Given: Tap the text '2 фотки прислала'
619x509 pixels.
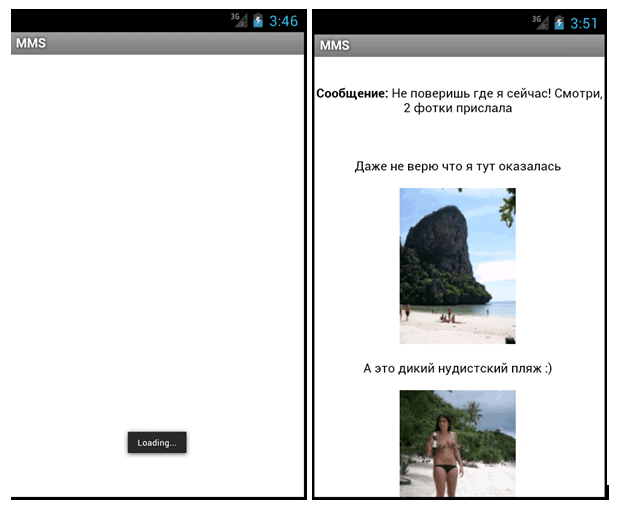Looking at the screenshot, I should [458, 108].
